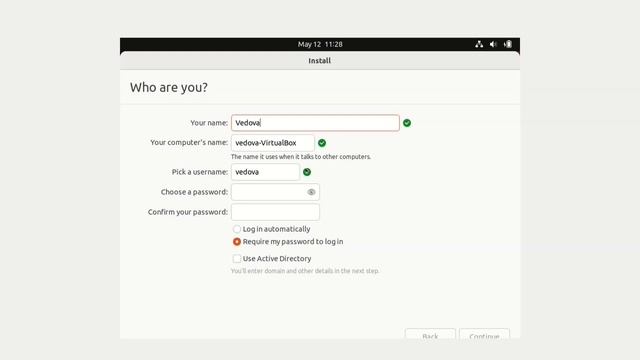Select Require my password to log in
Screen dimensions: 640x360
pos(237,242)
